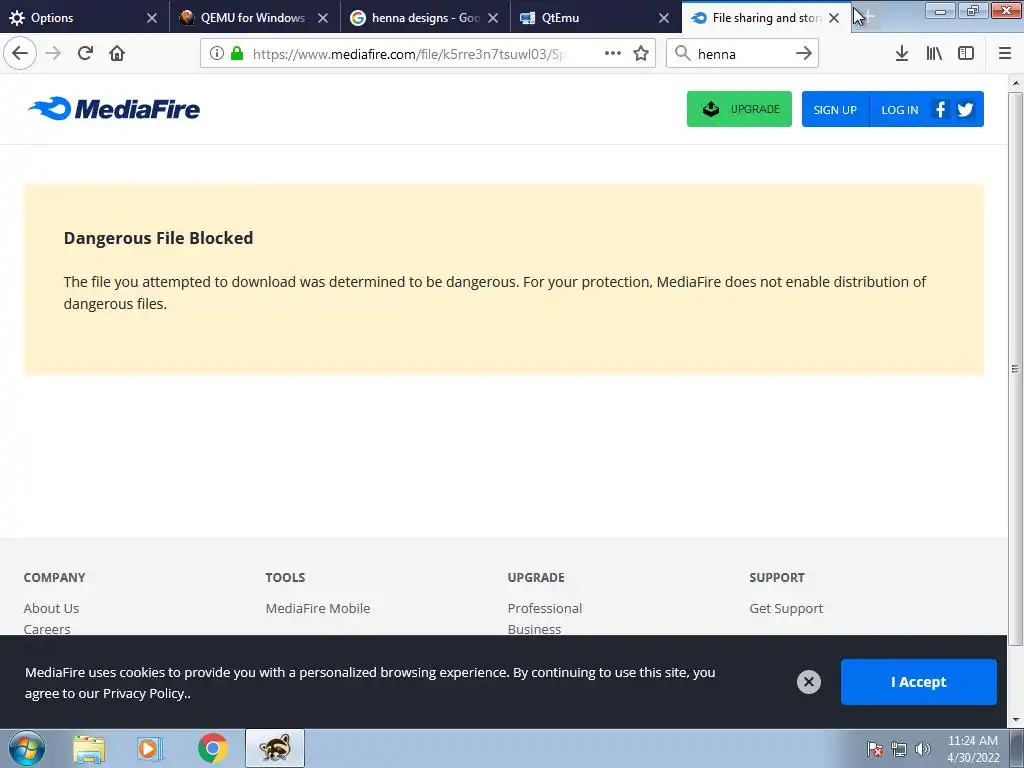Open the Careers footer link

(x=47, y=629)
